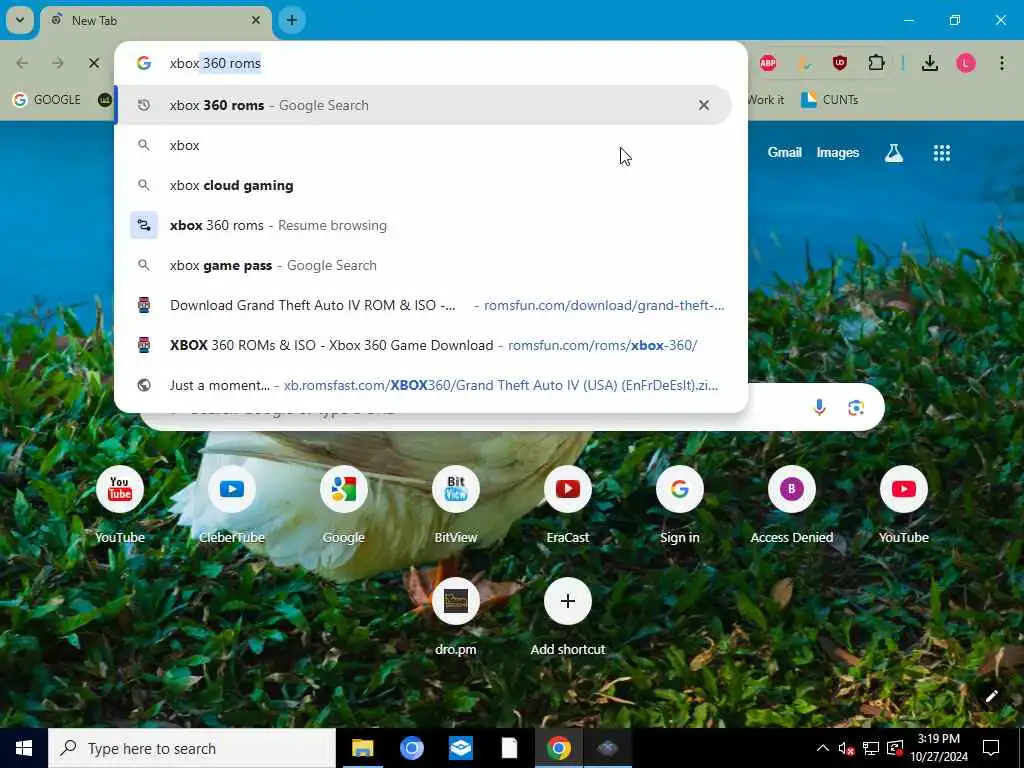
Task: Open the Chrome profile avatar
Action: (966, 63)
